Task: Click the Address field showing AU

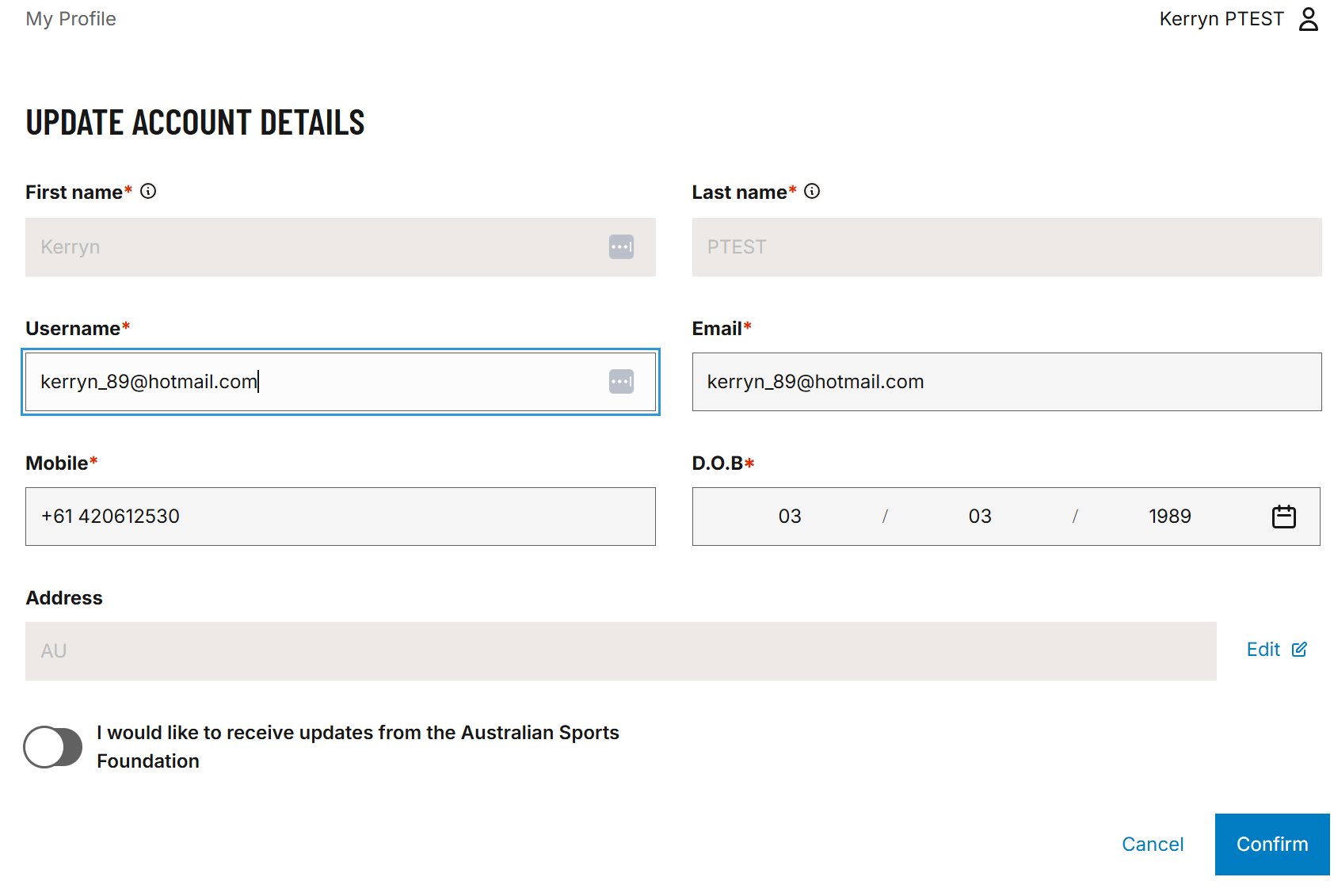Action: (621, 651)
